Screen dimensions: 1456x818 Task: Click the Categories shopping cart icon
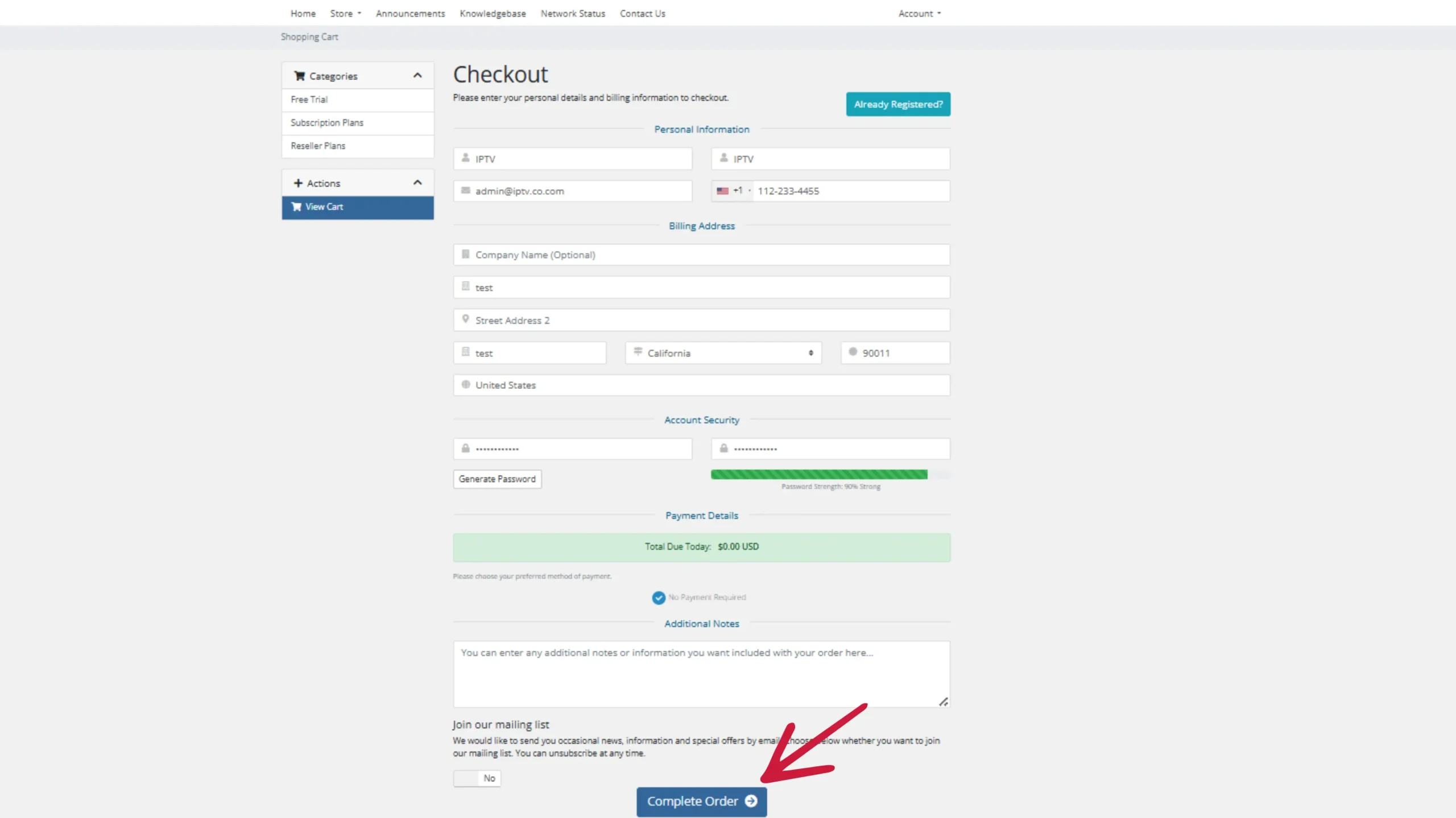[x=299, y=76]
